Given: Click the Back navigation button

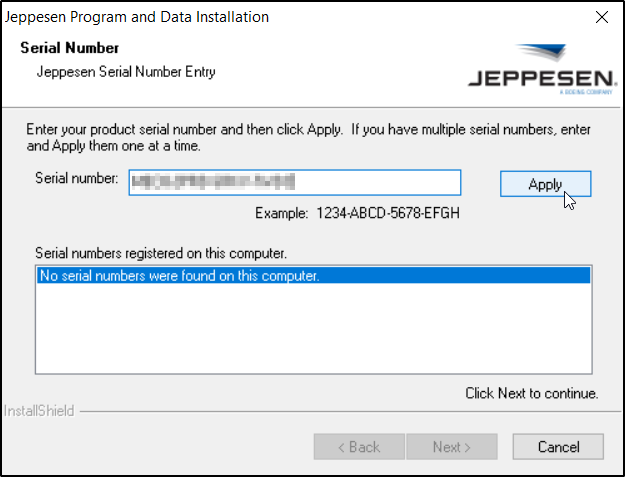Looking at the screenshot, I should 359,447.
